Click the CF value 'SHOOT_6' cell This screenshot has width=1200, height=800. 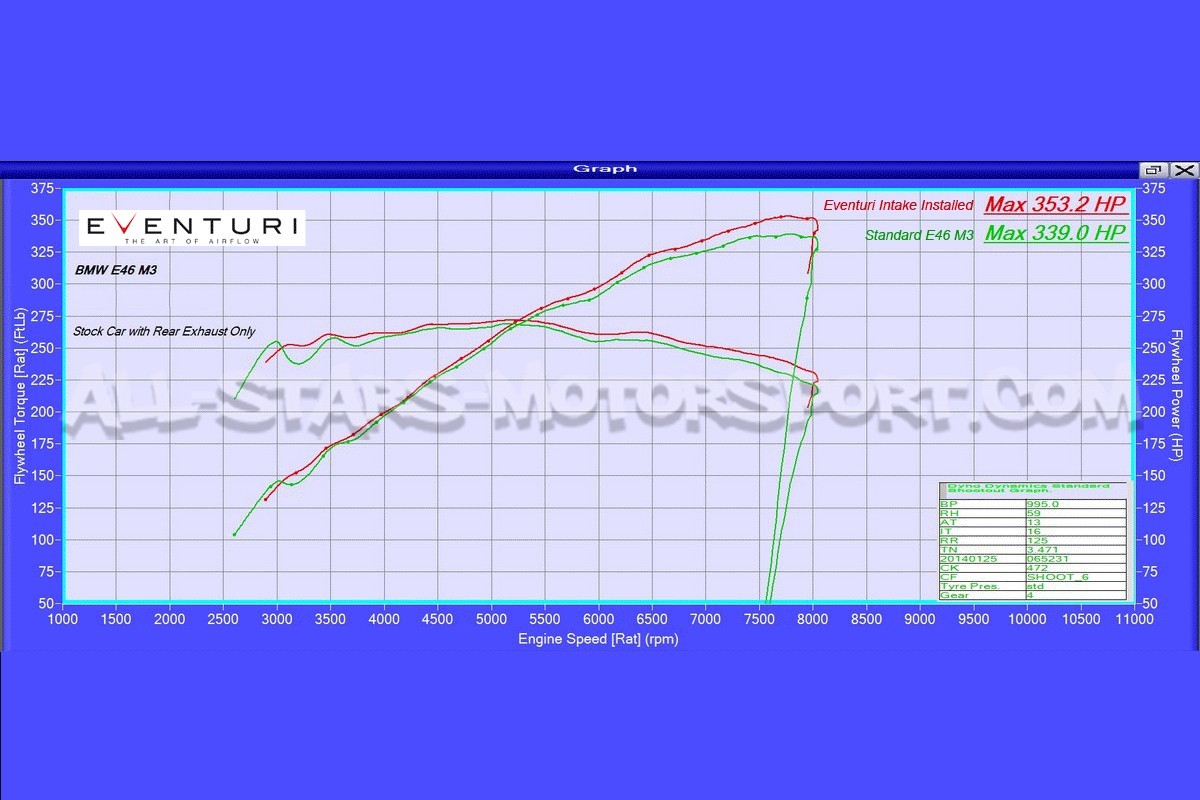[1076, 577]
